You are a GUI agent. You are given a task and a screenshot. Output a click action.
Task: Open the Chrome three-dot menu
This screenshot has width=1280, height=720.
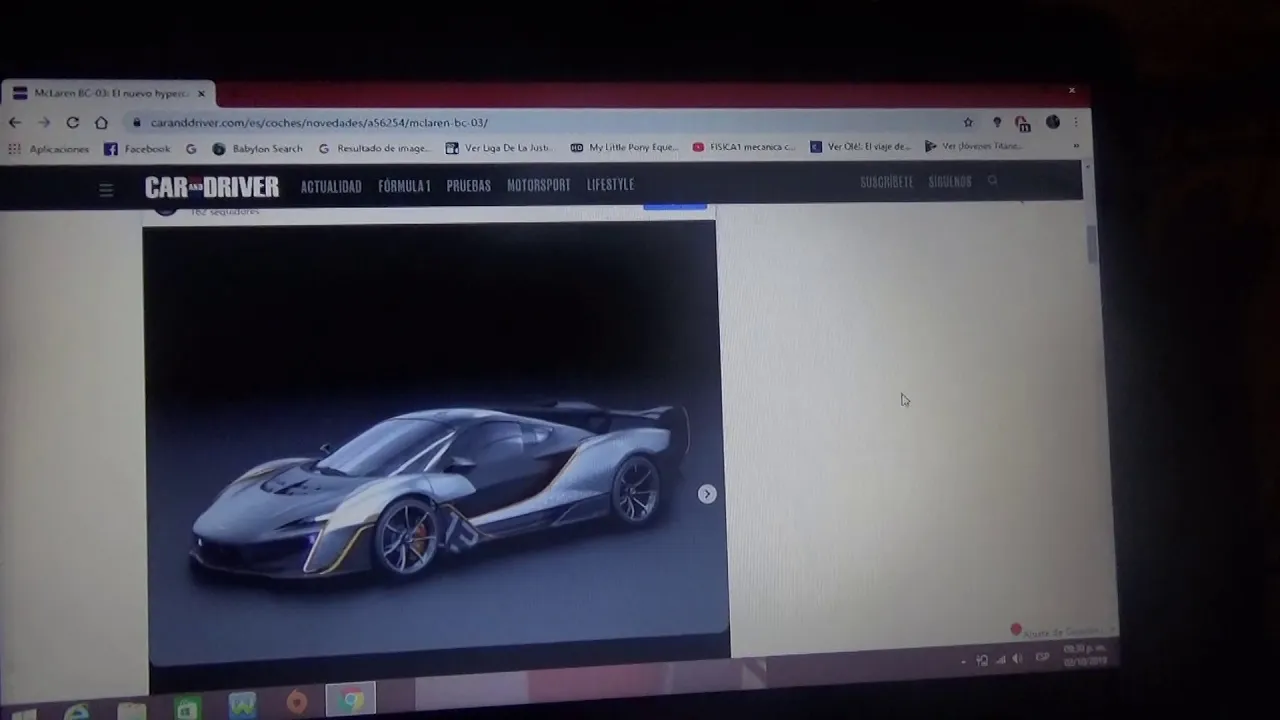point(1076,122)
